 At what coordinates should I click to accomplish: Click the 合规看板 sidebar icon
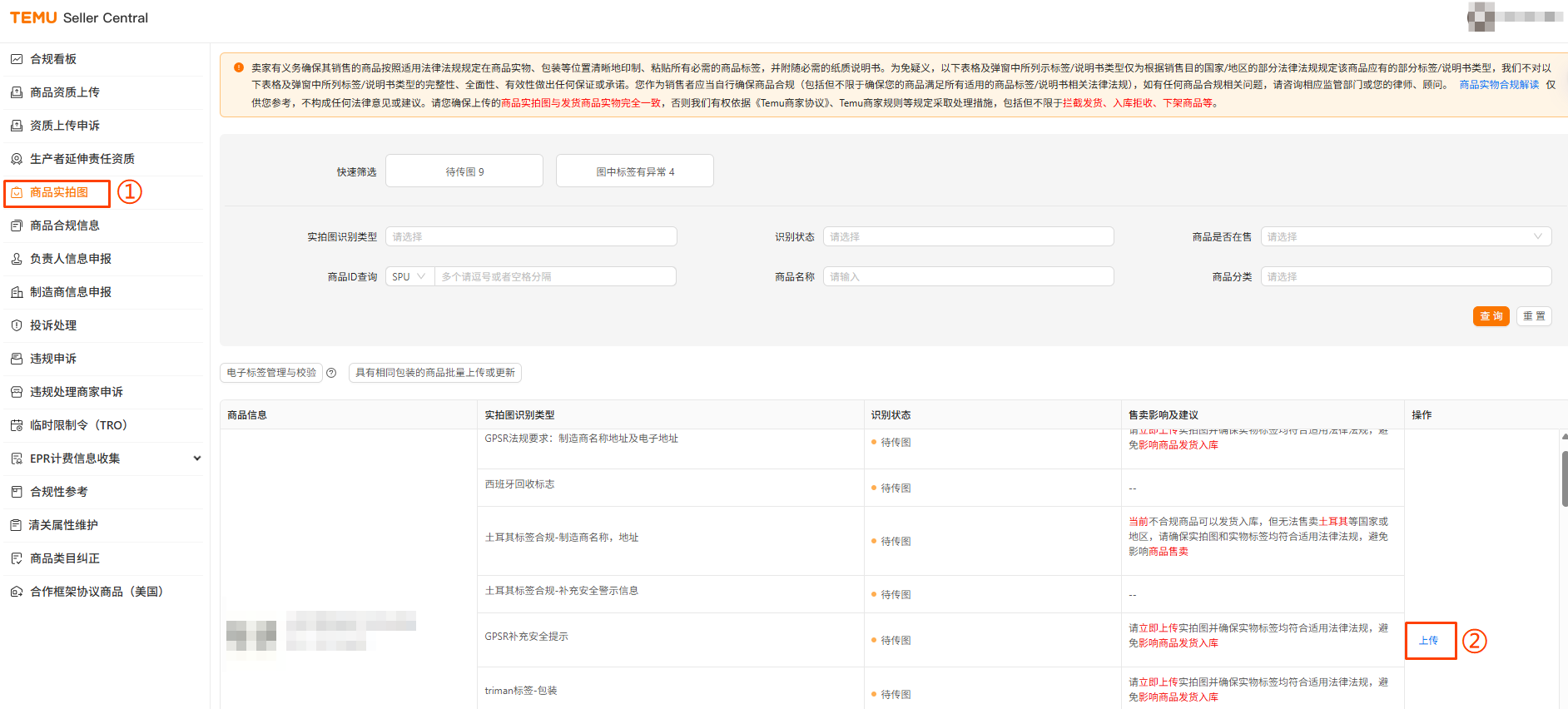coord(17,59)
